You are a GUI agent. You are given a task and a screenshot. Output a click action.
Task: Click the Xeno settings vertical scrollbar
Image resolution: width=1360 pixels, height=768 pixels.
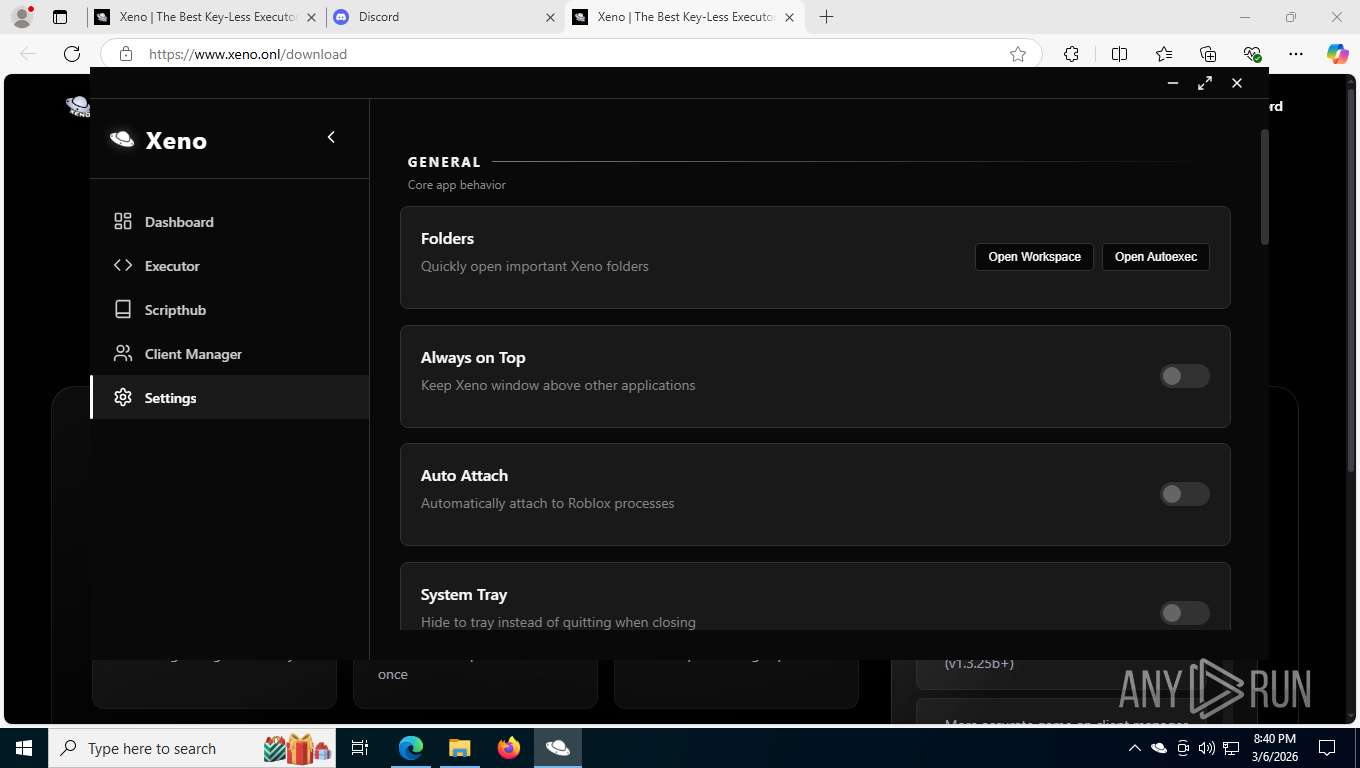(1264, 187)
